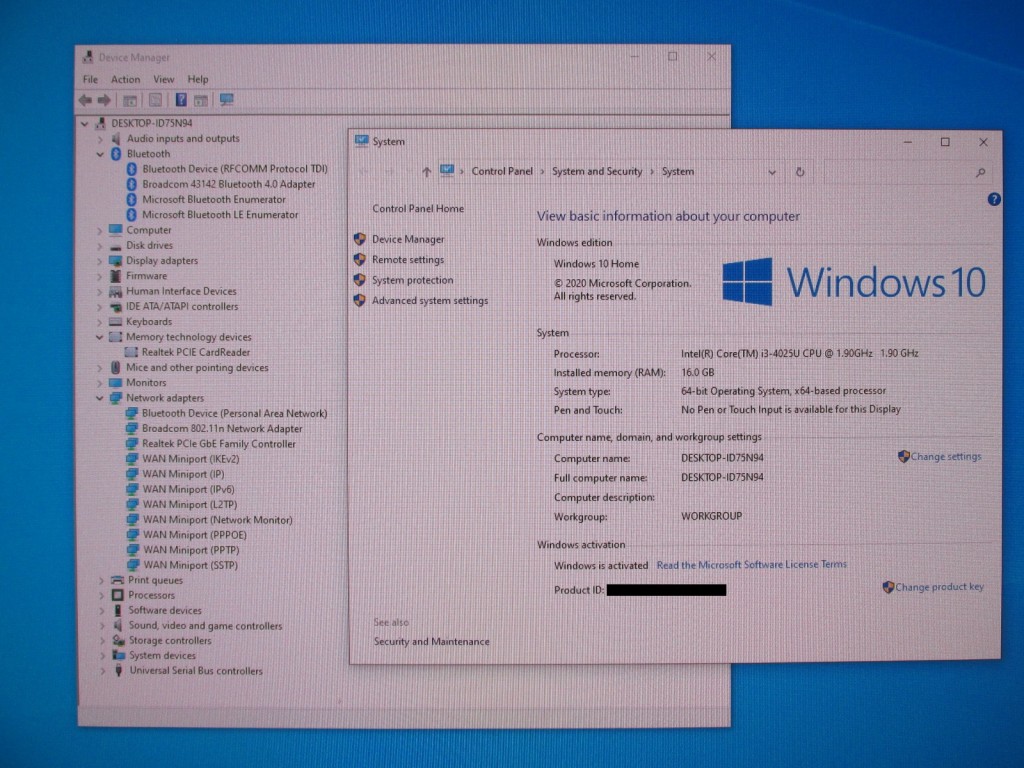Expand the Print queues category
Viewport: 1024px width, 768px height.
(x=101, y=580)
